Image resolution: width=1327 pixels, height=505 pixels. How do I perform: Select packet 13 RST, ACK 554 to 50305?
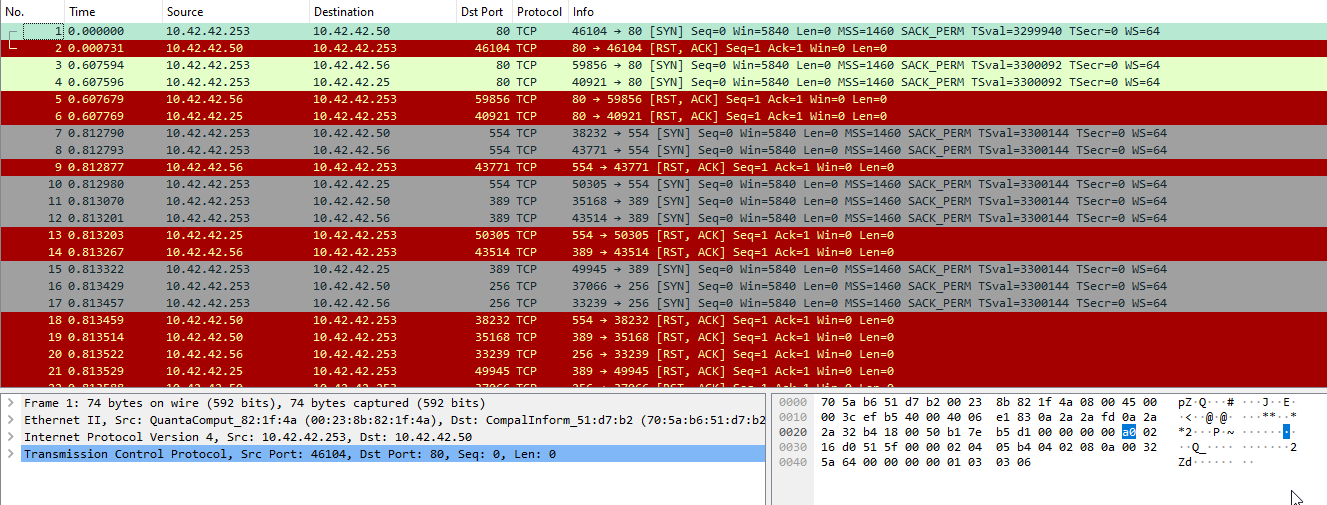pyautogui.click(x=663, y=235)
